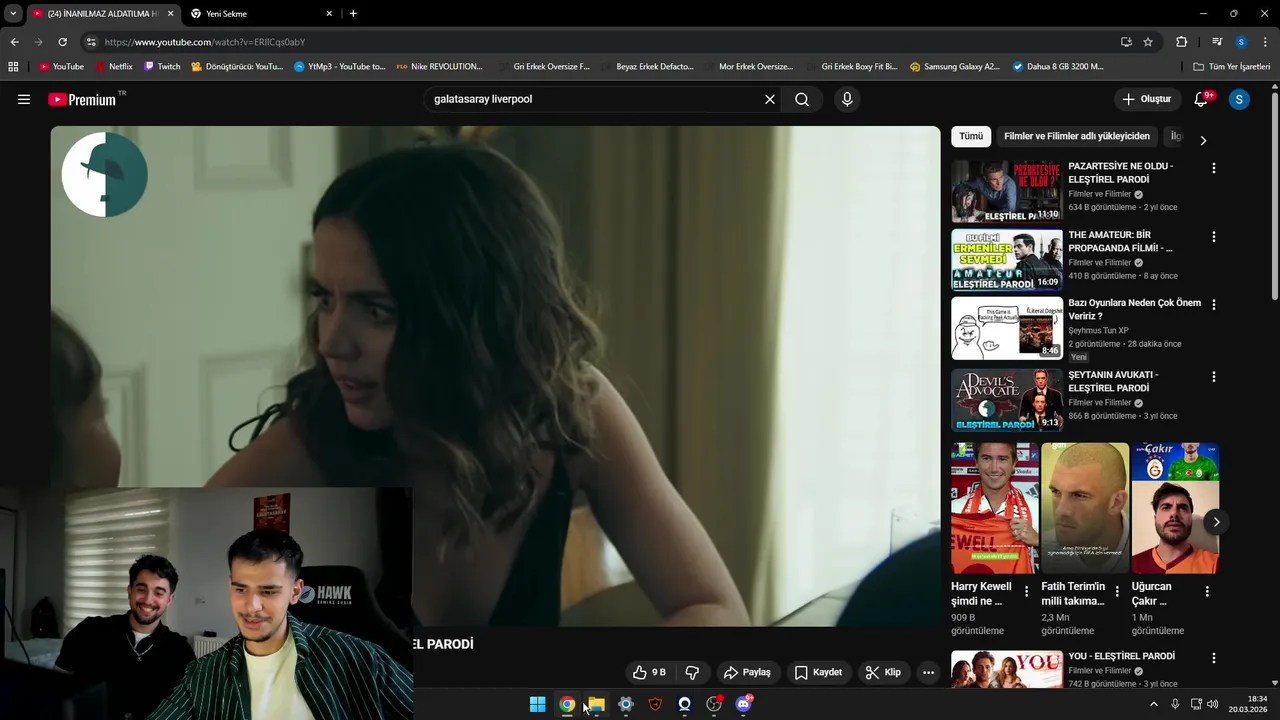1280x720 pixels.
Task: Bookmark this page with star icon
Action: [1148, 42]
